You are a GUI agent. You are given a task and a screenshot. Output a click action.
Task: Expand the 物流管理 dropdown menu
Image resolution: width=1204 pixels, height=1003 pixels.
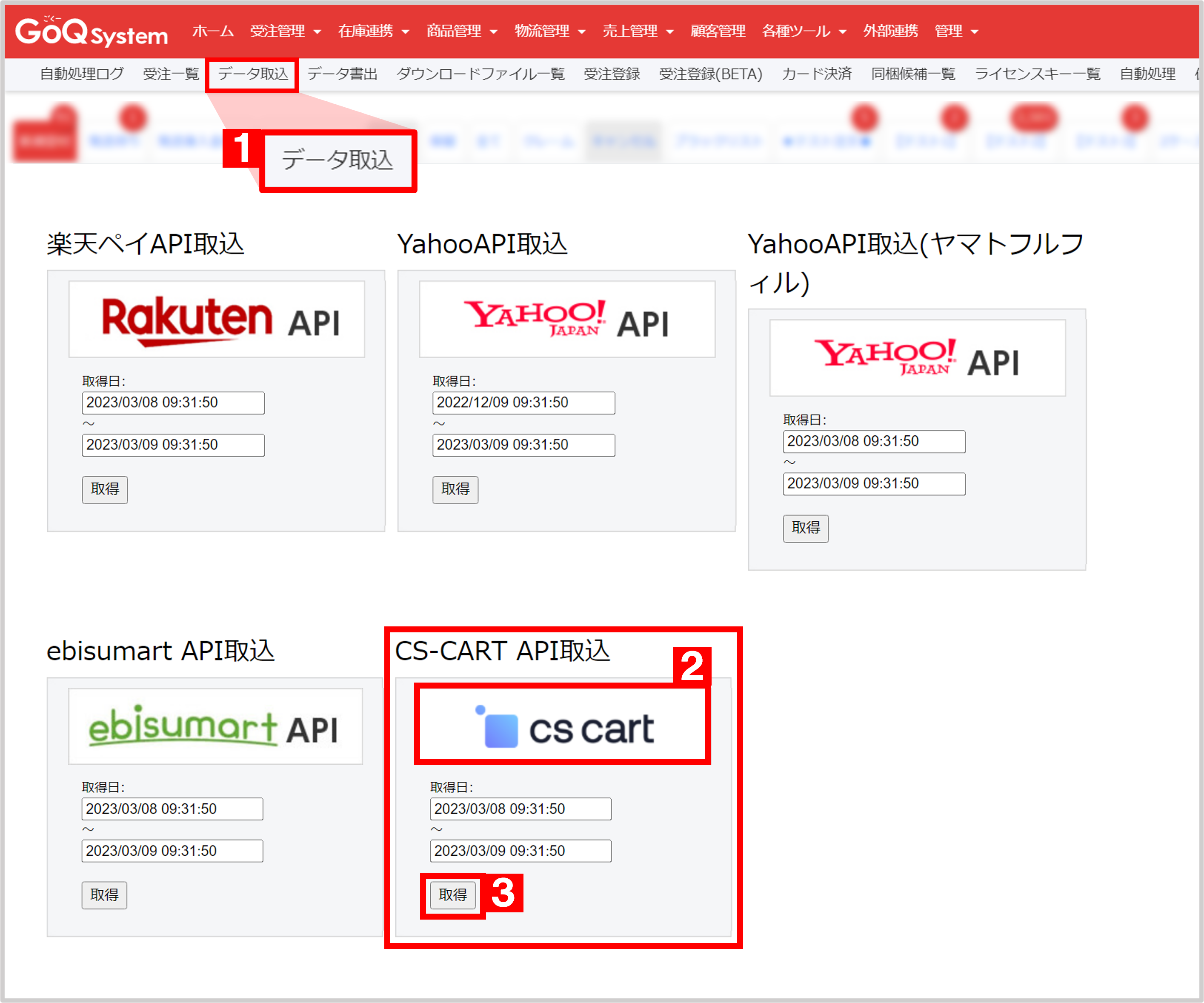tap(550, 31)
